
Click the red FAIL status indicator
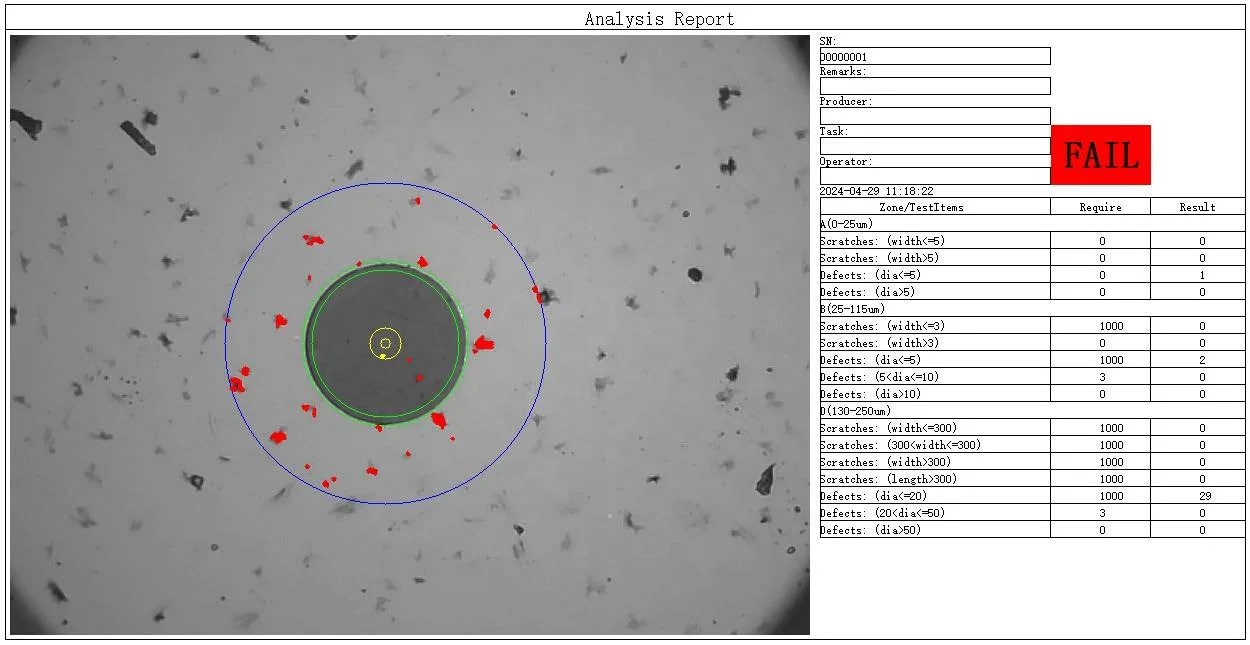pyautogui.click(x=1100, y=155)
